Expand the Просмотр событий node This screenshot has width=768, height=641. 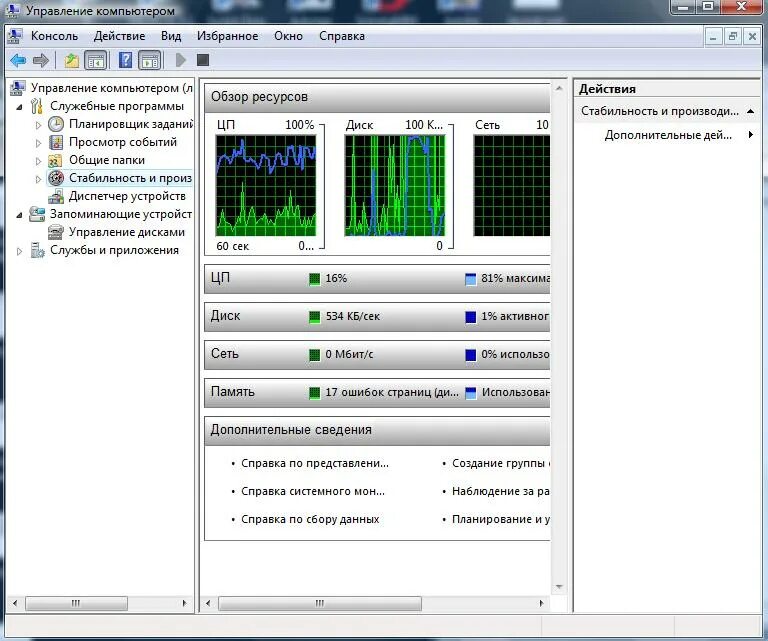38,143
